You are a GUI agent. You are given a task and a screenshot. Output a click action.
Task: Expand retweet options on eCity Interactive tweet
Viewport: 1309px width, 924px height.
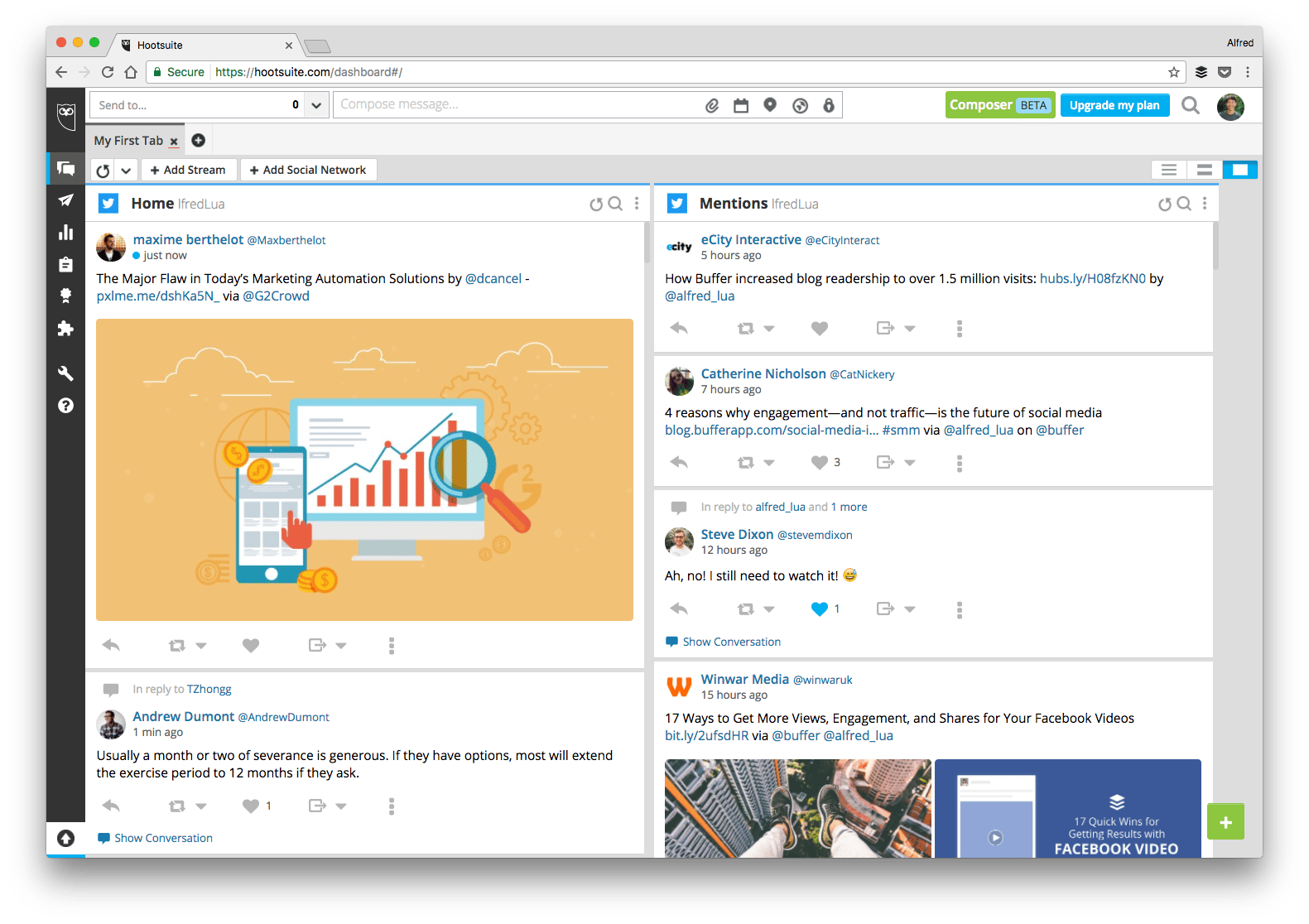coord(769,329)
